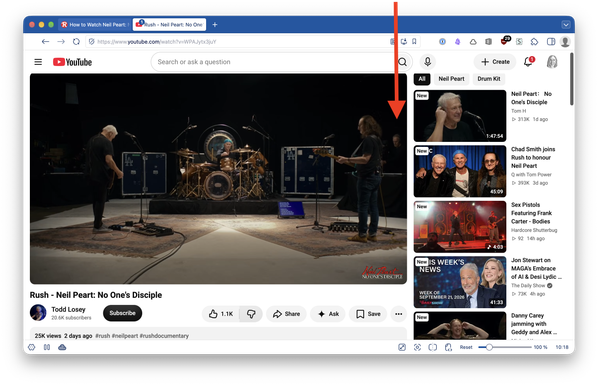Click the page URL in the address bar
The height and width of the screenshot is (385, 598).
click(x=156, y=42)
